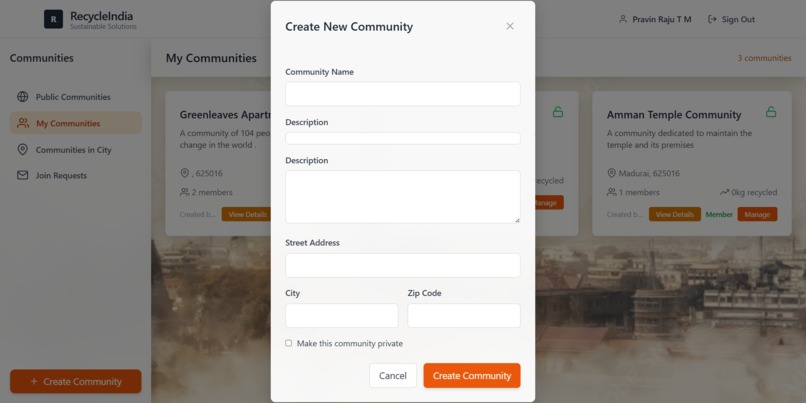Close the Create New Community dialog
This screenshot has width=806, height=403.
coord(509,26)
